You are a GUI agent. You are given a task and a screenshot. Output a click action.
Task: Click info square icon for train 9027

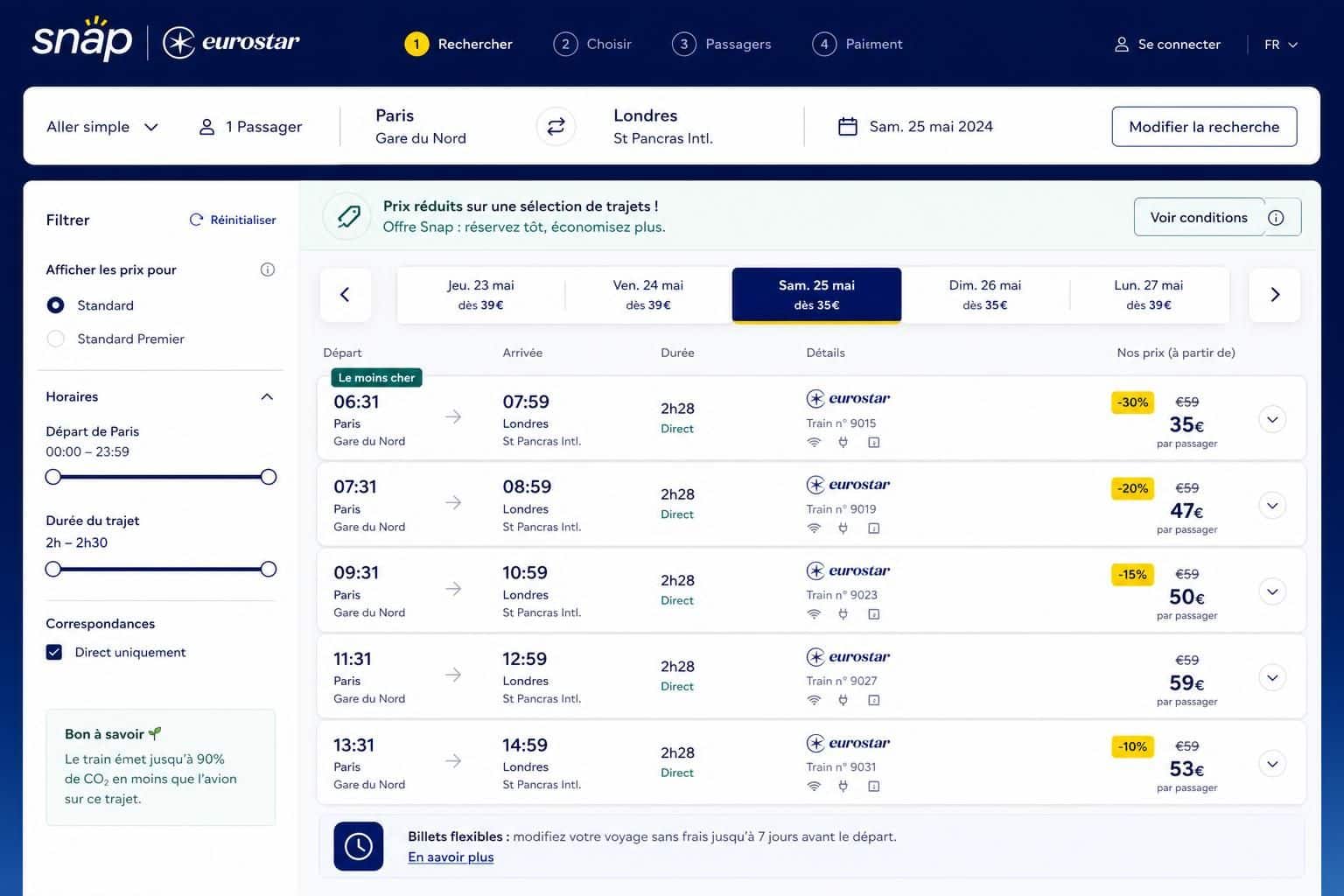point(873,700)
